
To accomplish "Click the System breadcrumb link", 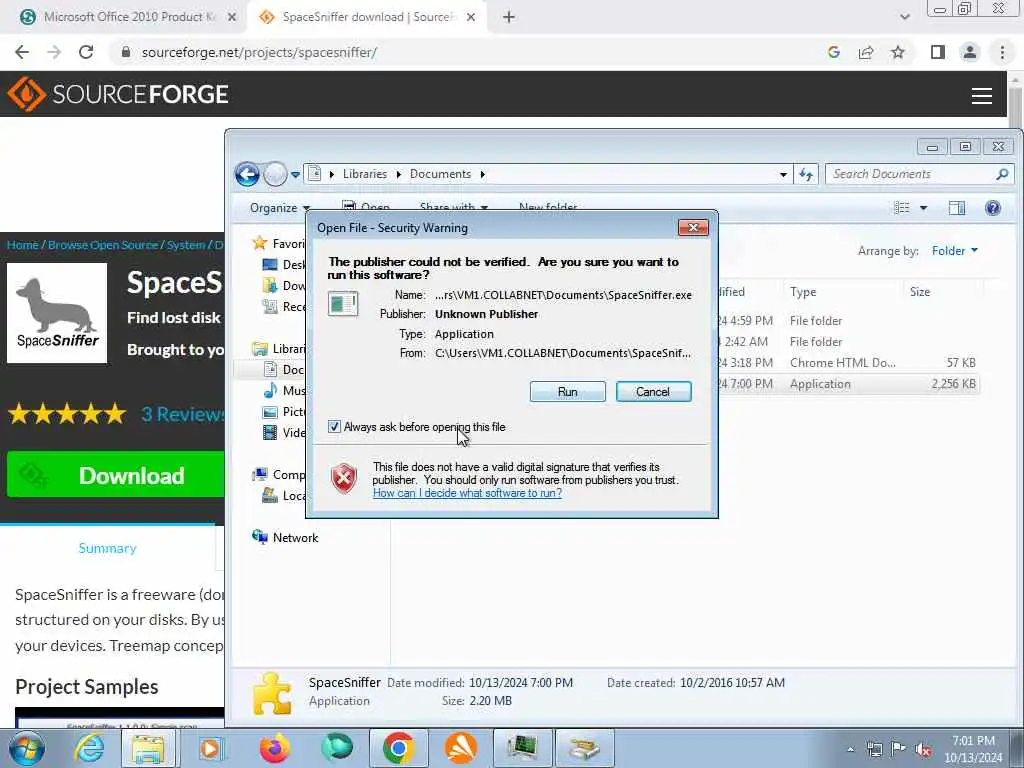I will pyautogui.click(x=185, y=245).
